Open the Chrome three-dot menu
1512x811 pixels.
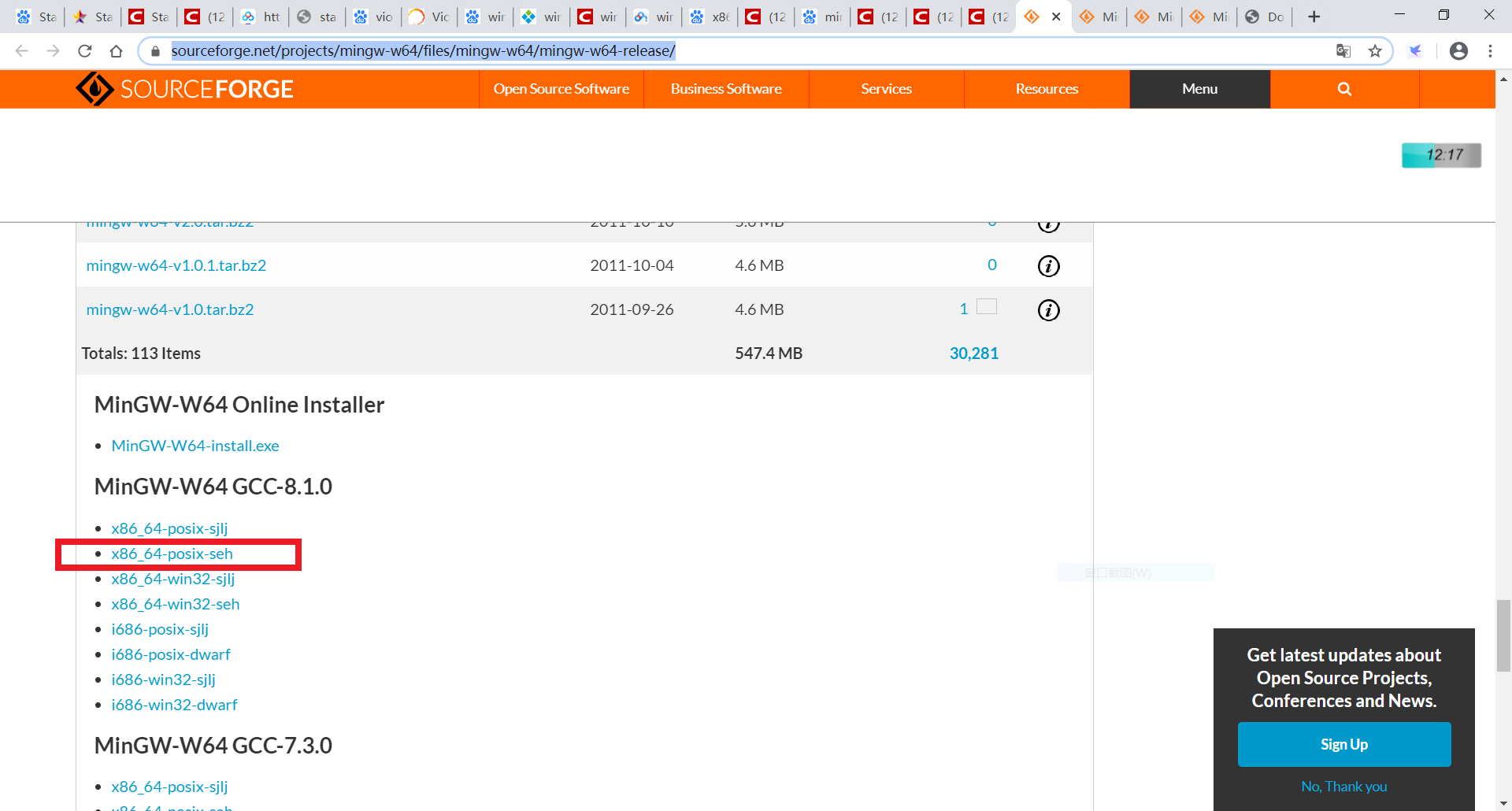point(1490,51)
